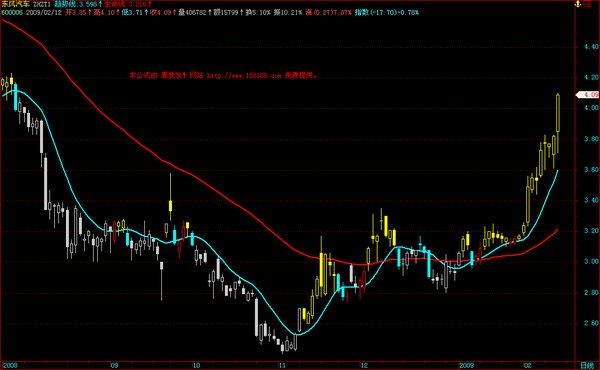Click the 12 month label on the time axis
600x370 pixels.
[364, 365]
